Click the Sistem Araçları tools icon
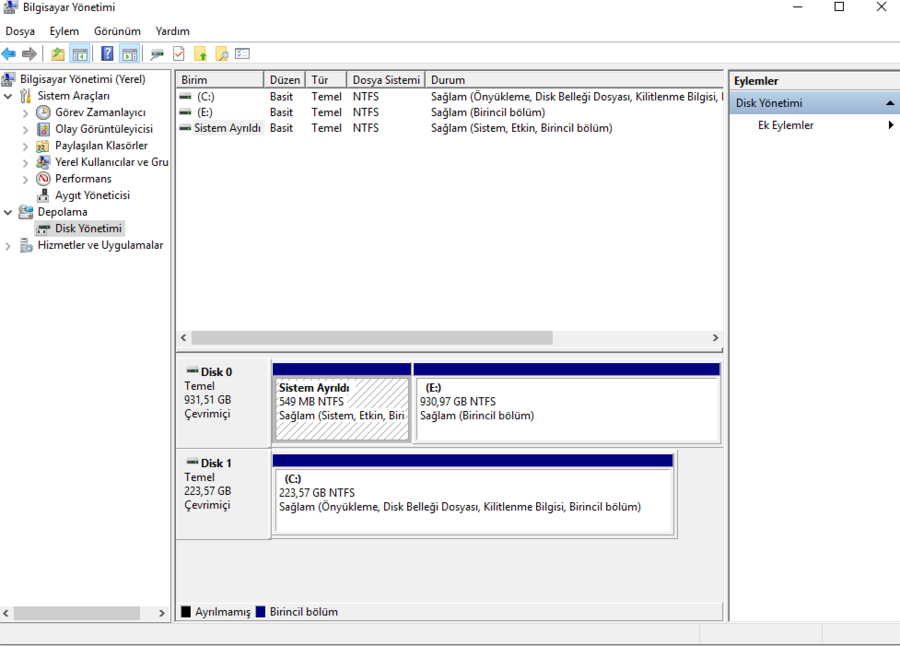 26,96
